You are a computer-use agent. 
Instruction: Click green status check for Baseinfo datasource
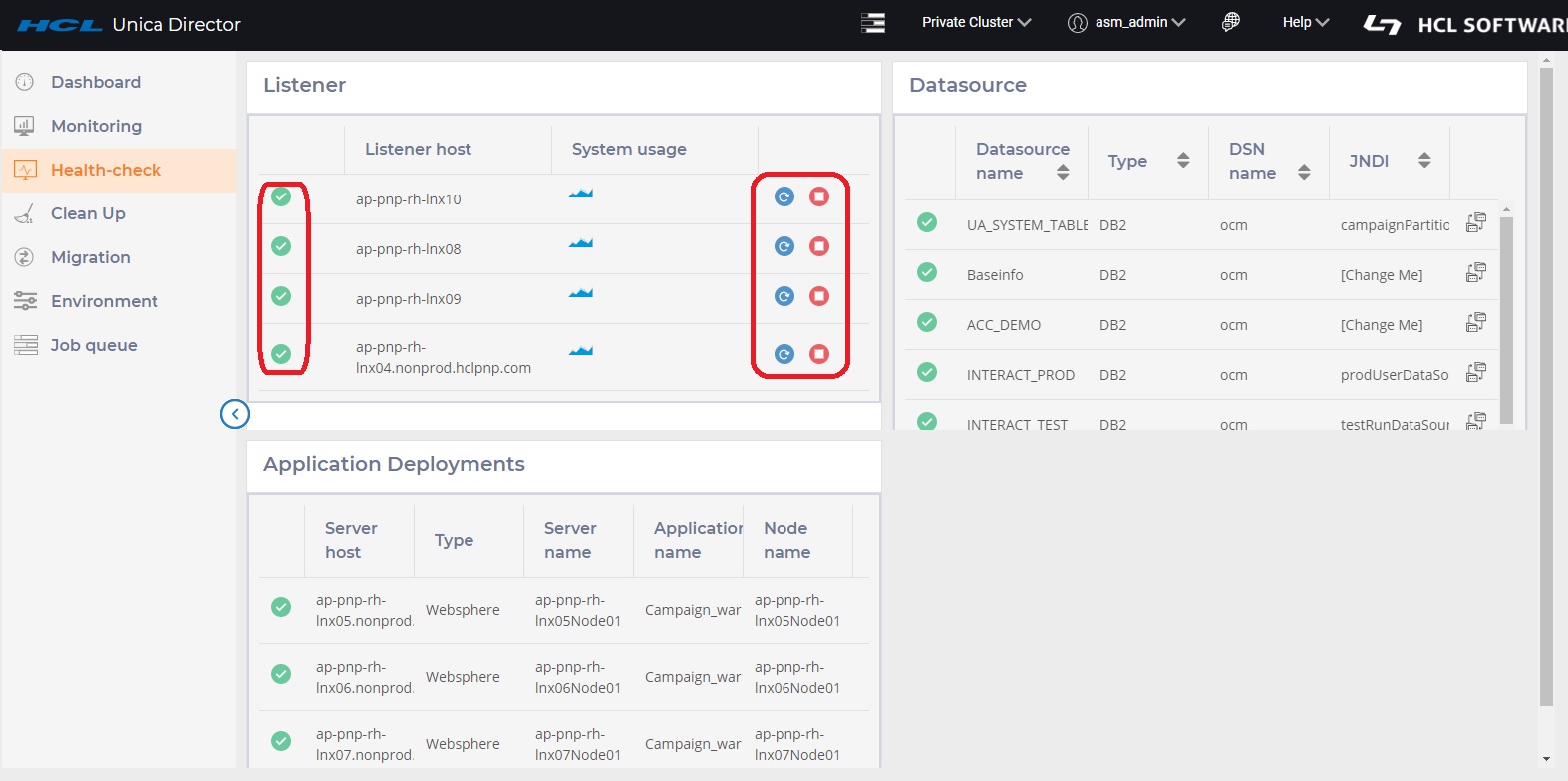(927, 272)
